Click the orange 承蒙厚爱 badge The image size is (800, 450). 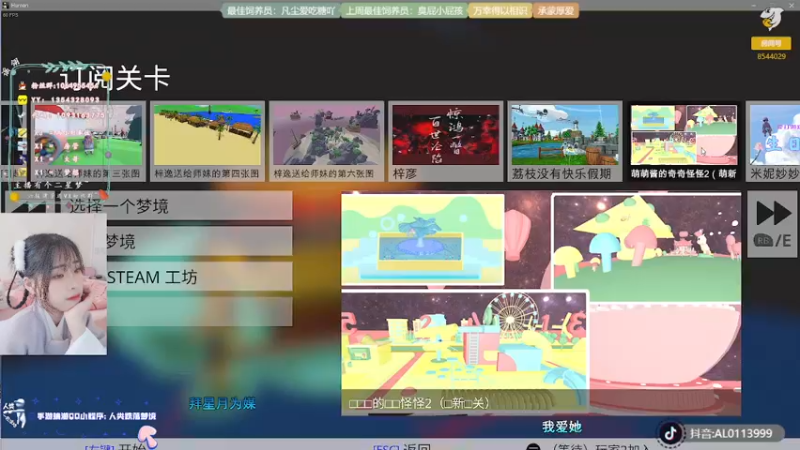(x=556, y=11)
